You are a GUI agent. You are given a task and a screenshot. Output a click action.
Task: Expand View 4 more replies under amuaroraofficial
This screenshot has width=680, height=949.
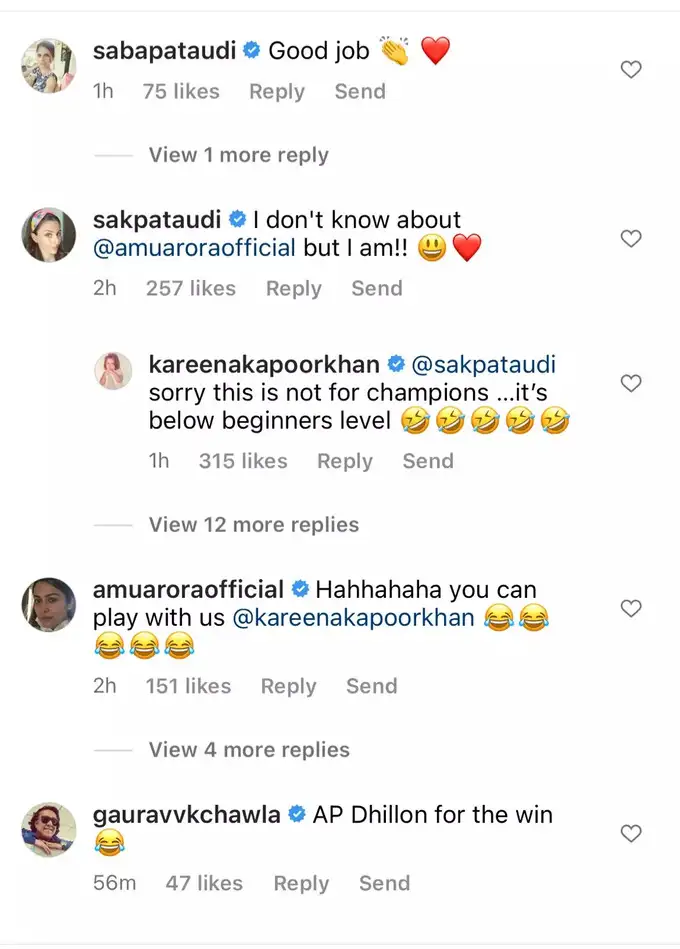(249, 749)
